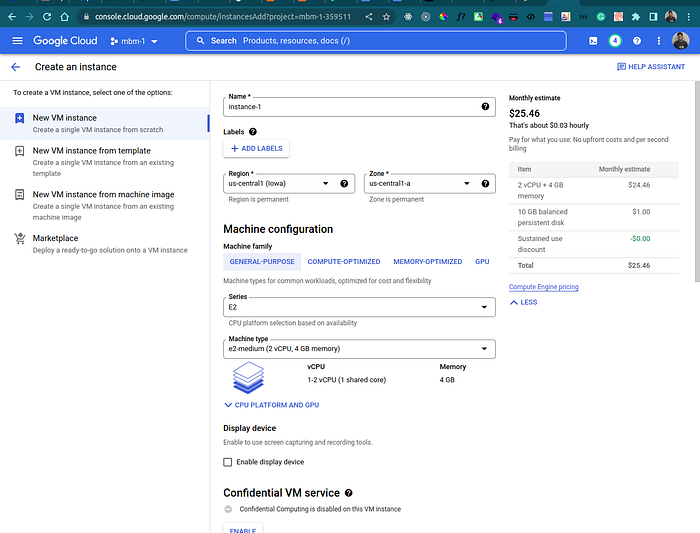Expand CPU PLATFORM AND GPU section
Viewport: 700px width, 533px height.
pos(272,405)
